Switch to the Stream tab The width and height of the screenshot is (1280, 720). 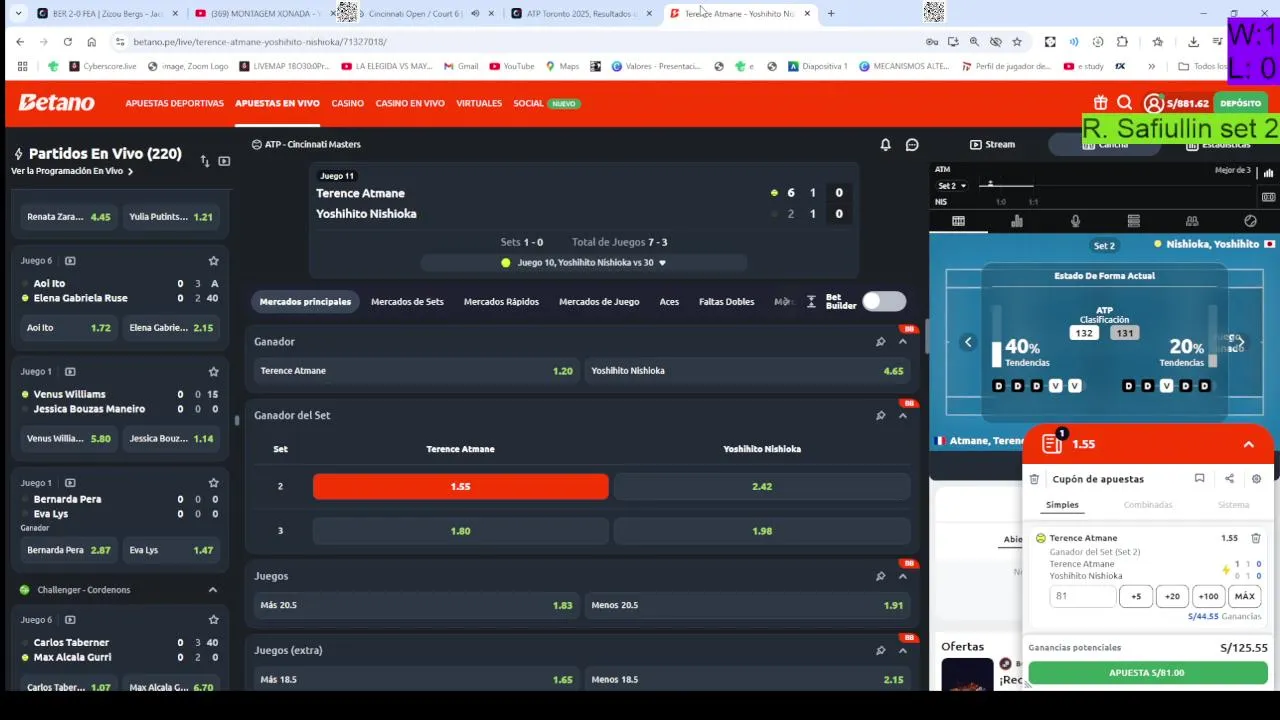click(993, 145)
